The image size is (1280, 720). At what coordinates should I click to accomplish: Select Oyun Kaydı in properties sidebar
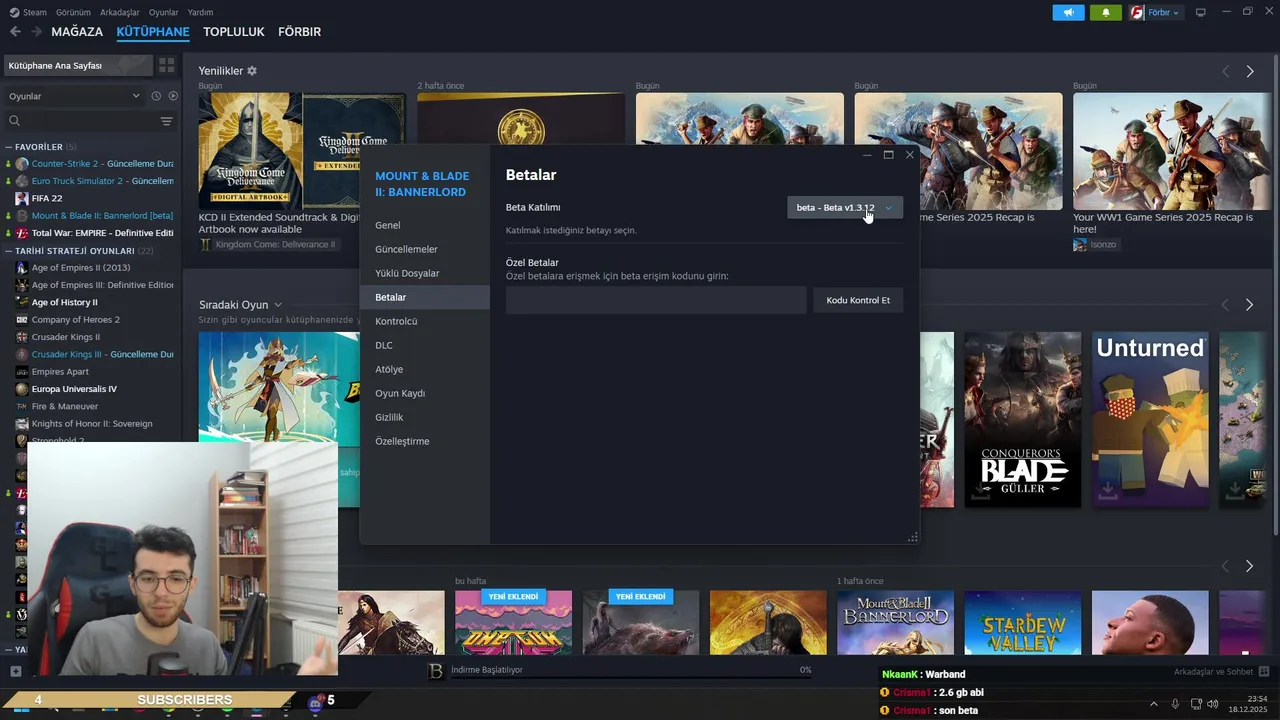click(x=425, y=393)
